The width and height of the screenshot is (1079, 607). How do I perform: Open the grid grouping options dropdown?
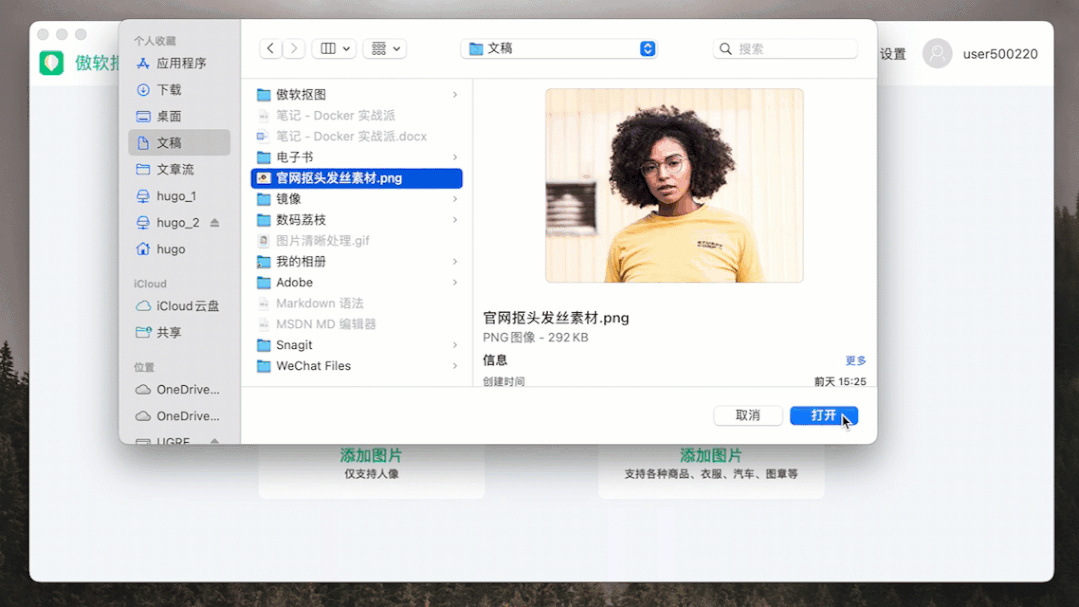(x=385, y=48)
